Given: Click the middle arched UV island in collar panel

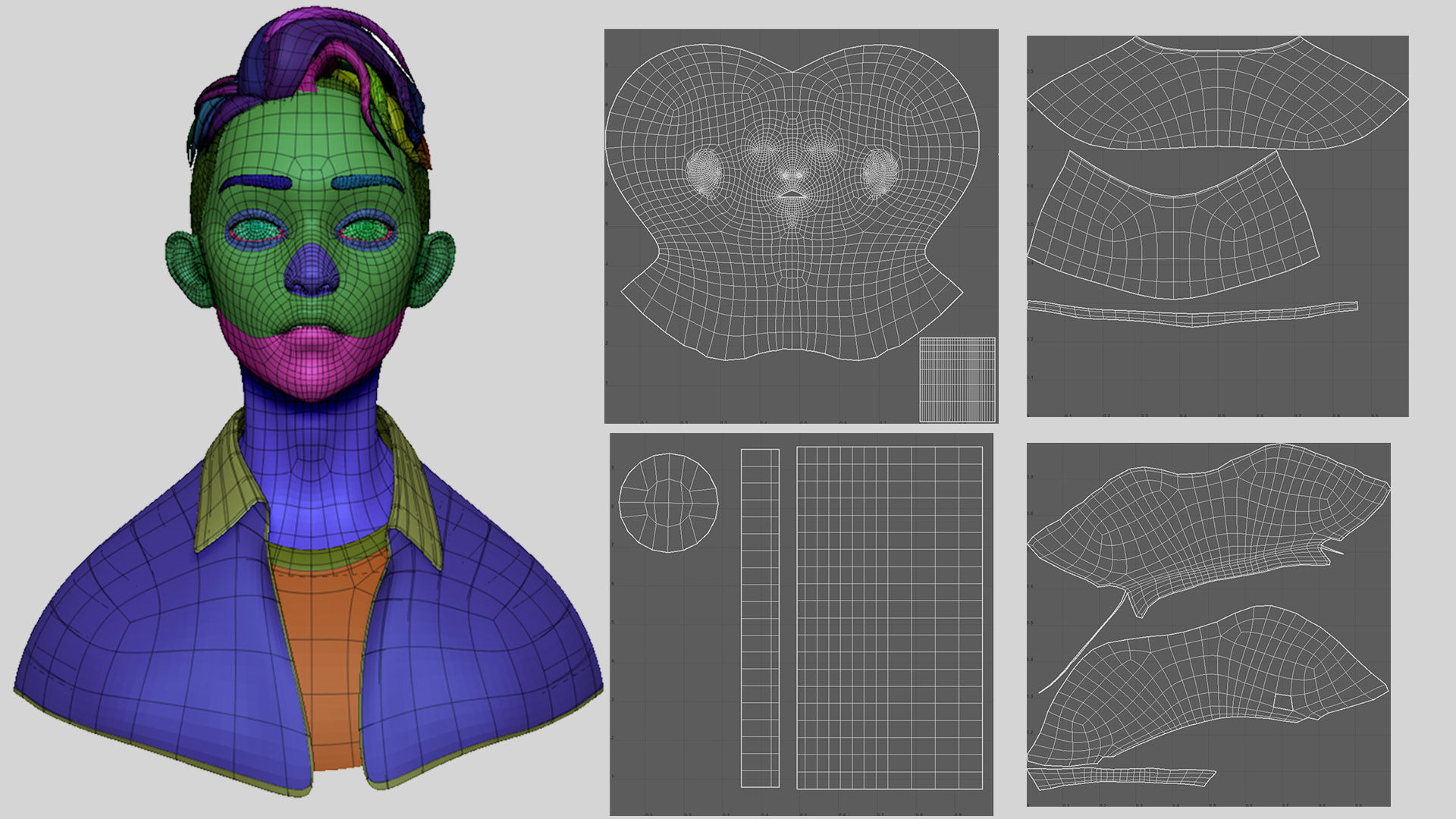Looking at the screenshot, I should (x=1172, y=224).
